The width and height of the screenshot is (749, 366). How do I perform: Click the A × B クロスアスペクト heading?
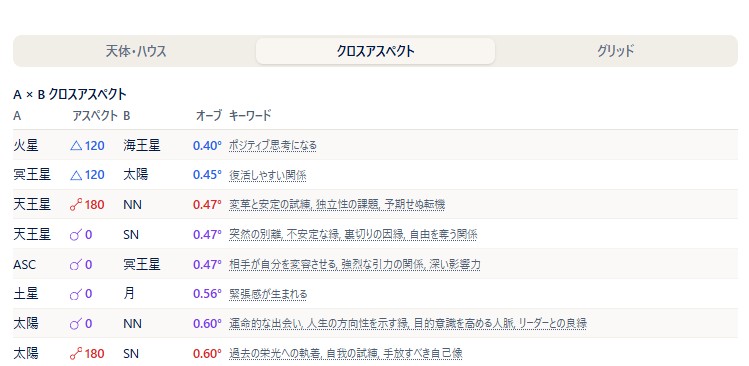click(x=70, y=95)
